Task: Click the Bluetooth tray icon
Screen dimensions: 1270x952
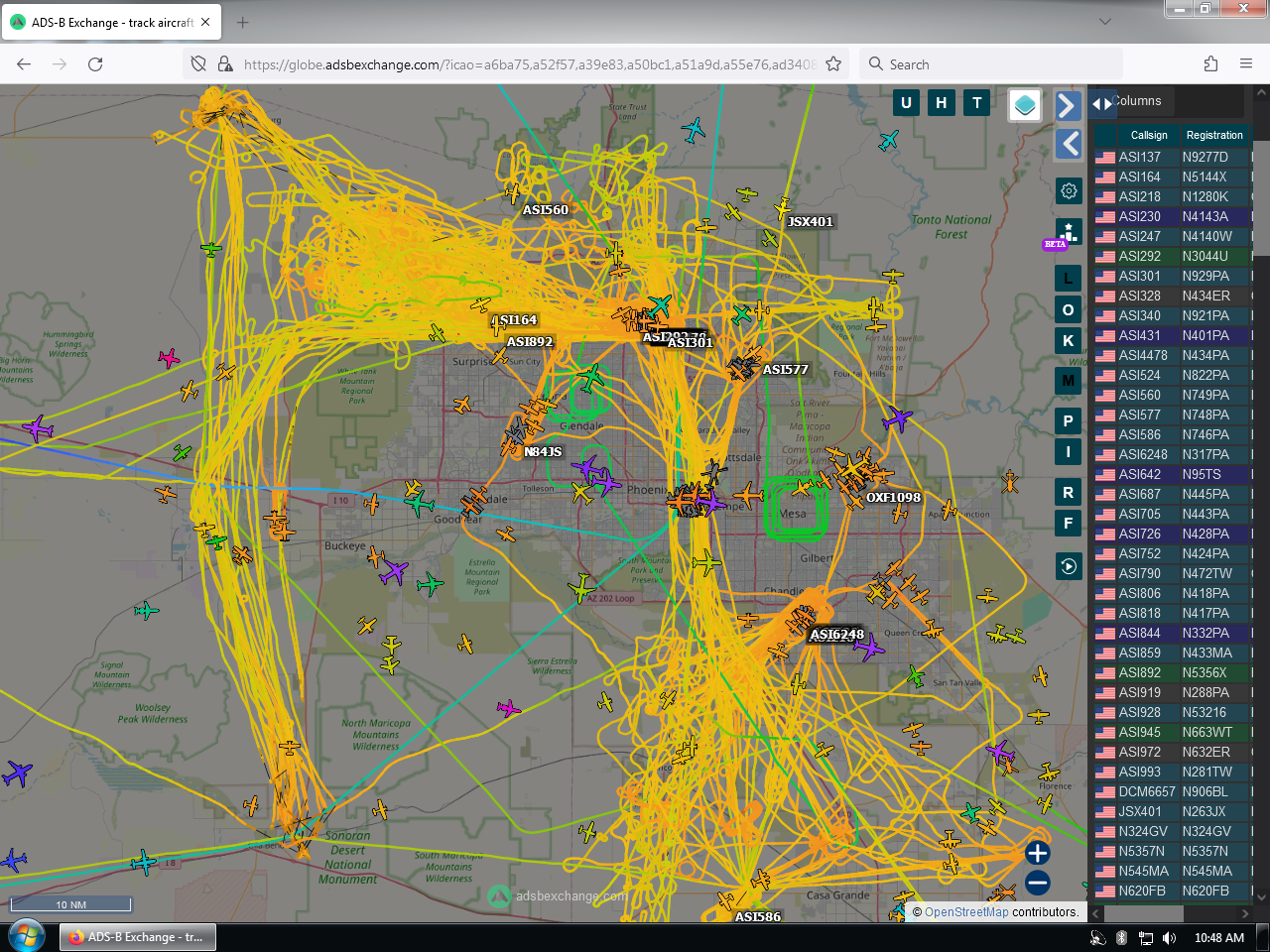Action: pyautogui.click(x=1122, y=937)
